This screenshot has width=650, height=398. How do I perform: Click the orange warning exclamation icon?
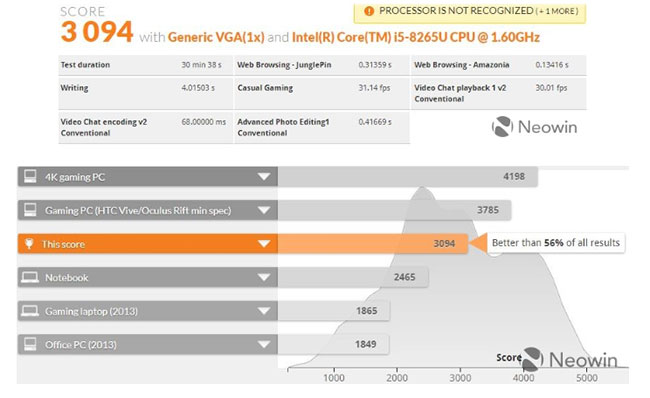pos(369,11)
